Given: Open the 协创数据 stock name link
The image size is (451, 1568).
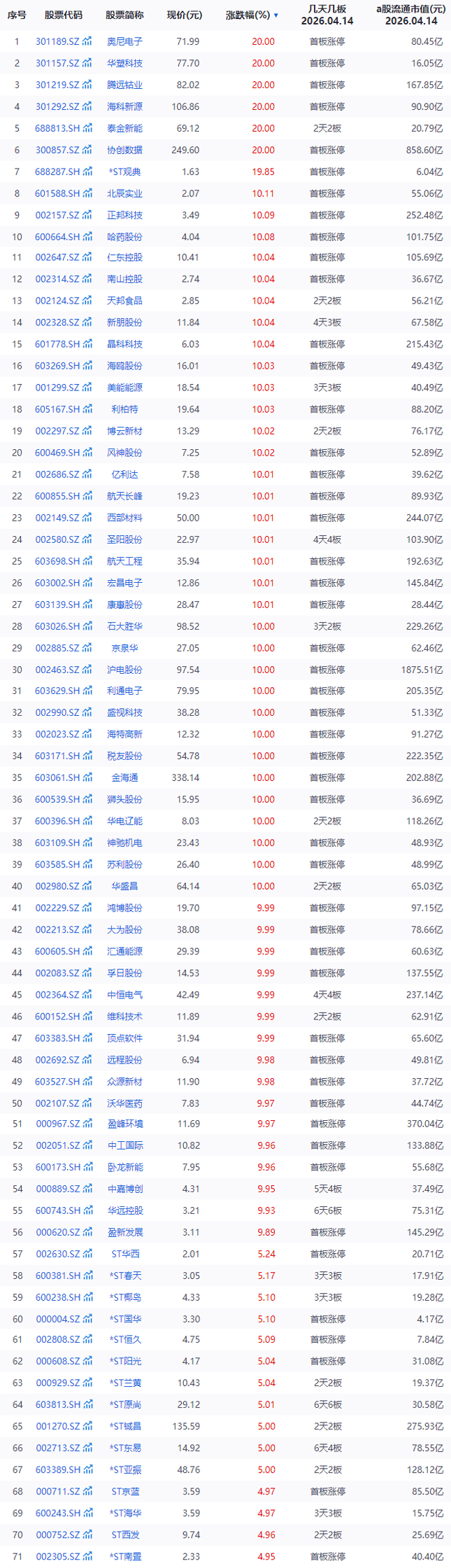Looking at the screenshot, I should 124,150.
